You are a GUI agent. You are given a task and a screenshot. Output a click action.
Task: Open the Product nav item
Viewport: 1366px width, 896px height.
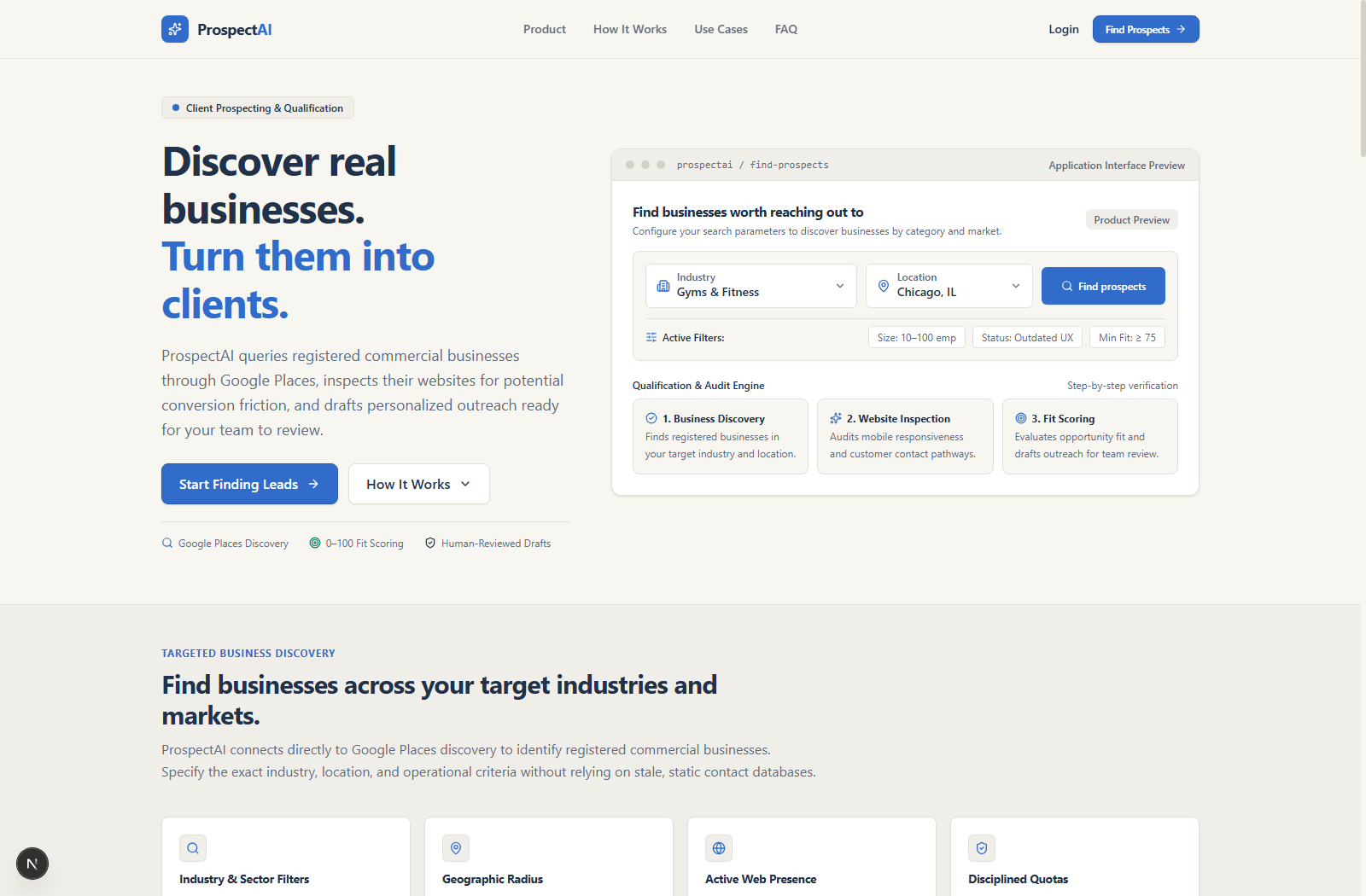[545, 29]
